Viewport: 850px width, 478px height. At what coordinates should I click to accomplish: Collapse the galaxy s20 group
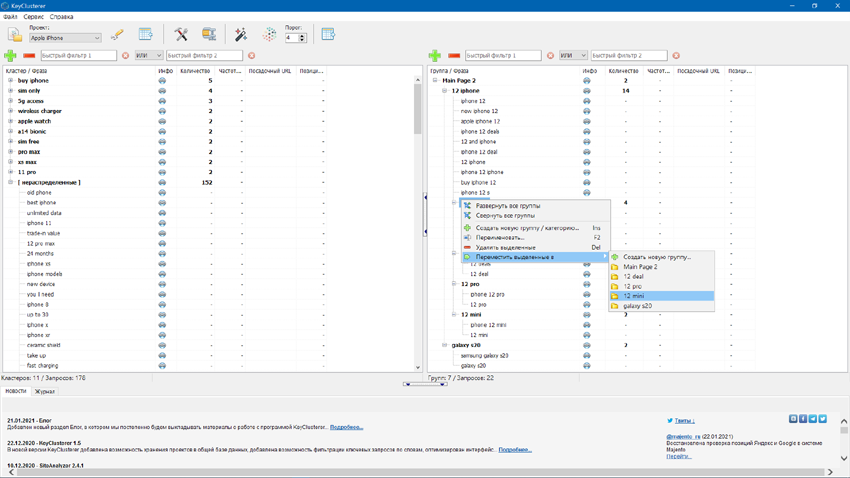tap(444, 345)
